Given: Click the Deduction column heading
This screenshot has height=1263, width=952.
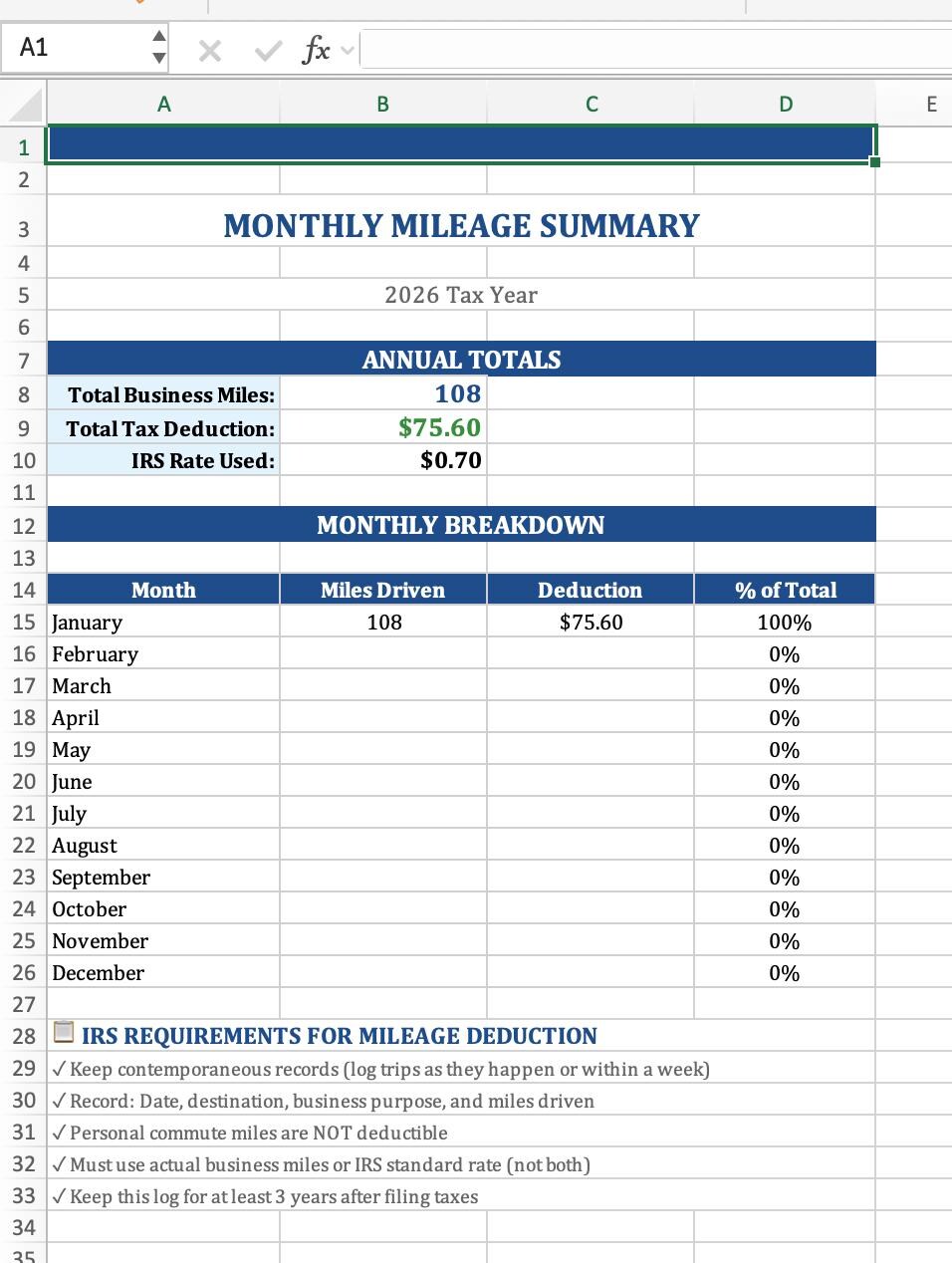Looking at the screenshot, I should click(x=591, y=590).
